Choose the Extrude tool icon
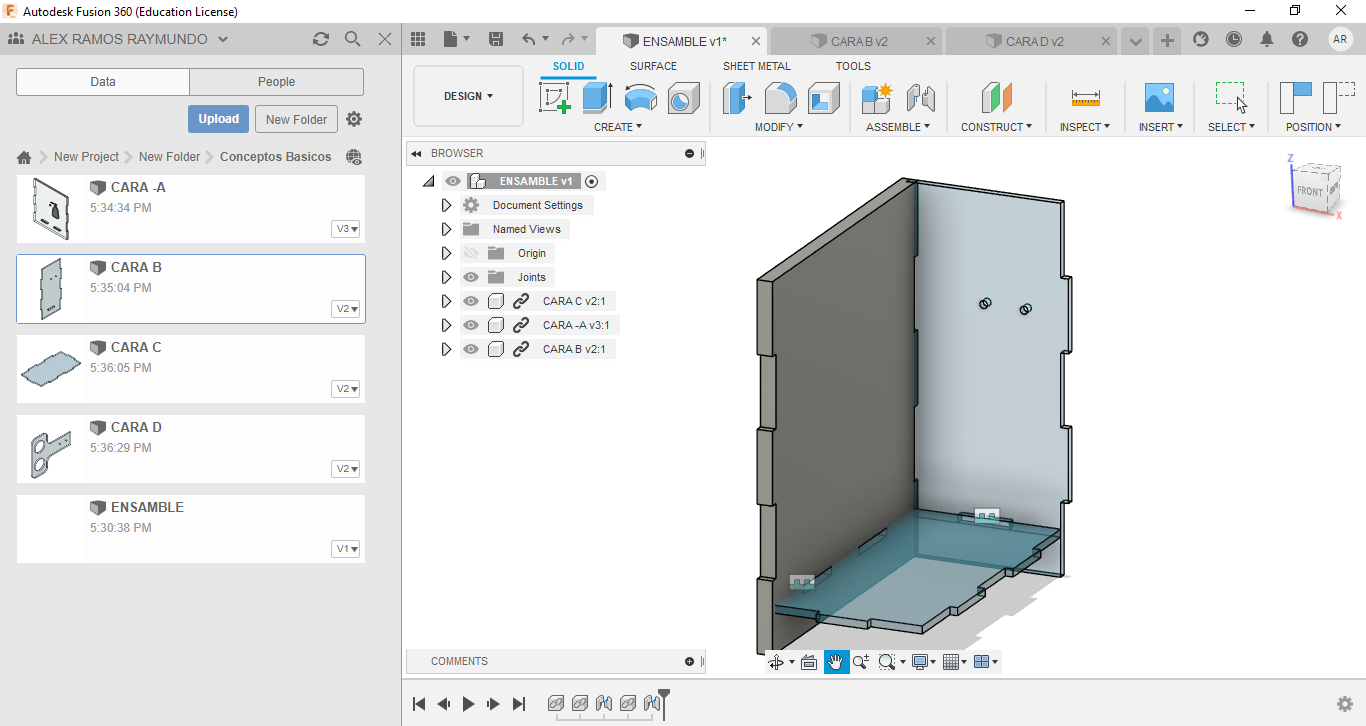 tap(597, 98)
